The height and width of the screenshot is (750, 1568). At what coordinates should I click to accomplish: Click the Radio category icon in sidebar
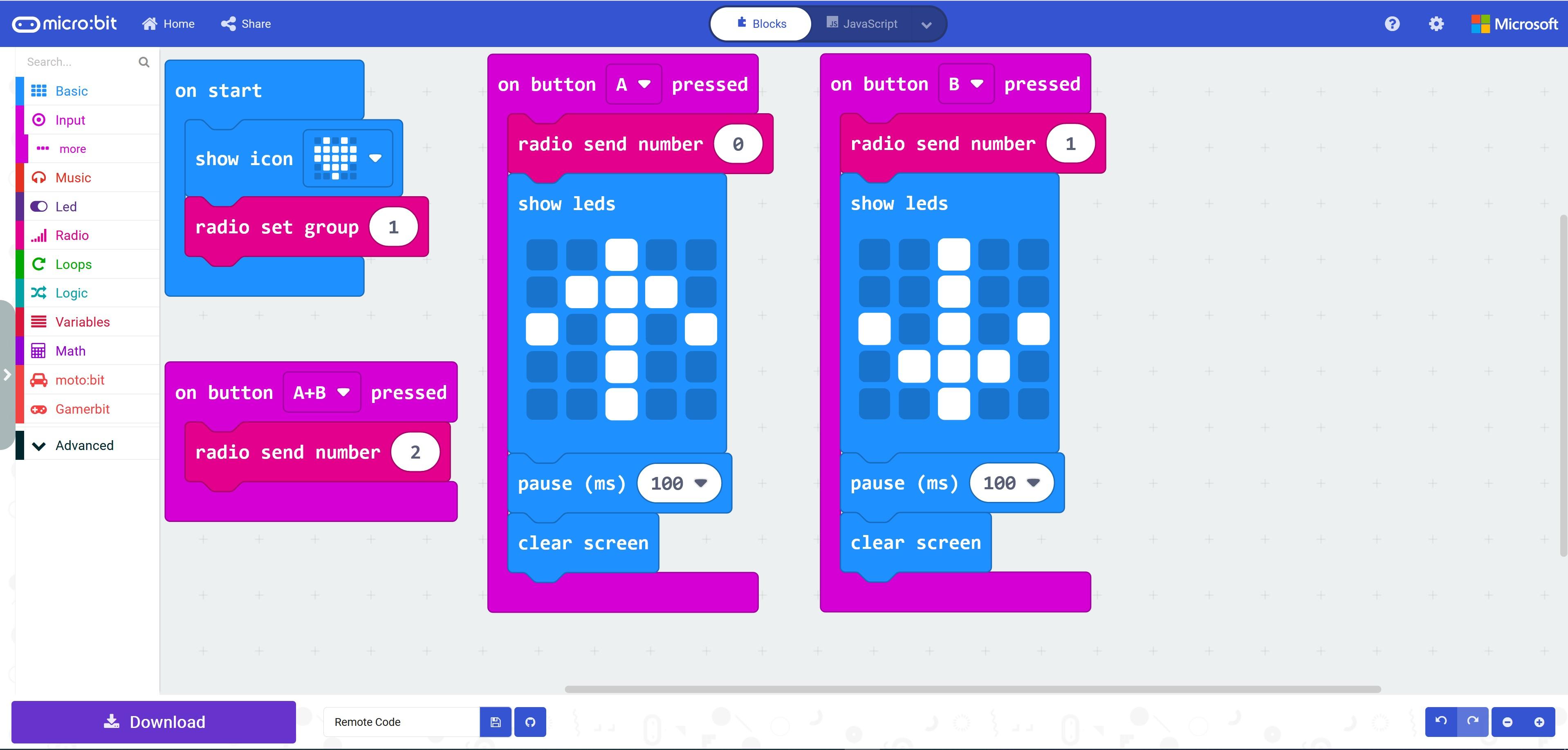(38, 234)
